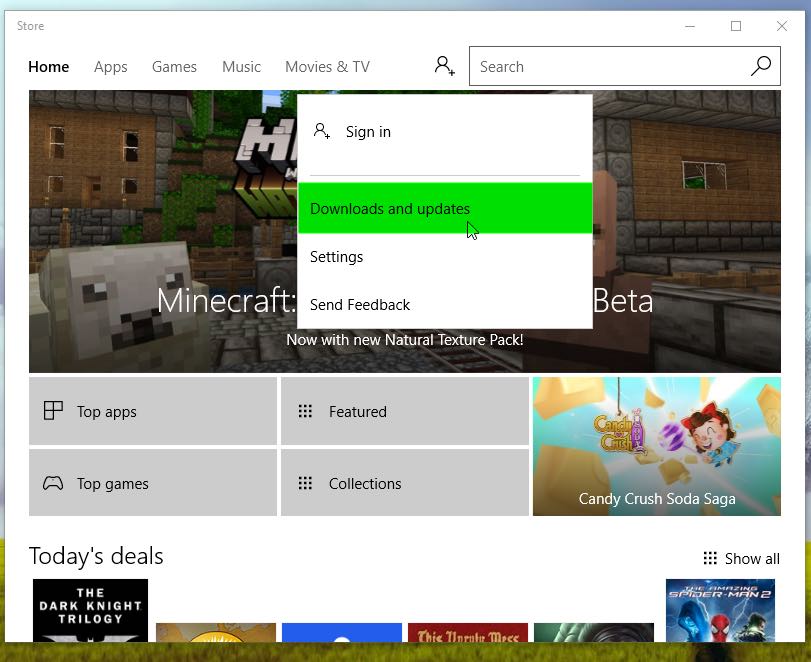Click the Featured grid icon
This screenshot has width=811, height=662.
coord(306,411)
